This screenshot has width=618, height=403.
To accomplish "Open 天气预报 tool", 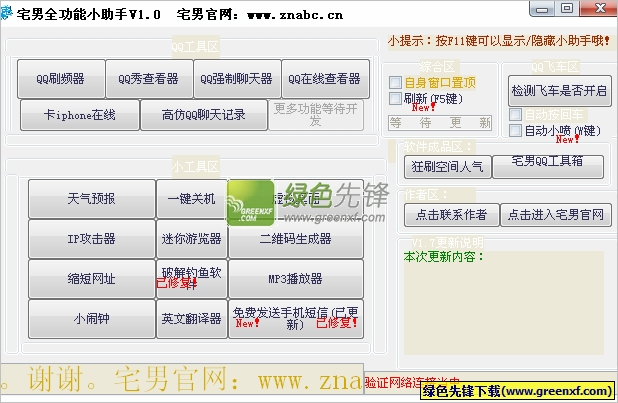I will click(91, 199).
